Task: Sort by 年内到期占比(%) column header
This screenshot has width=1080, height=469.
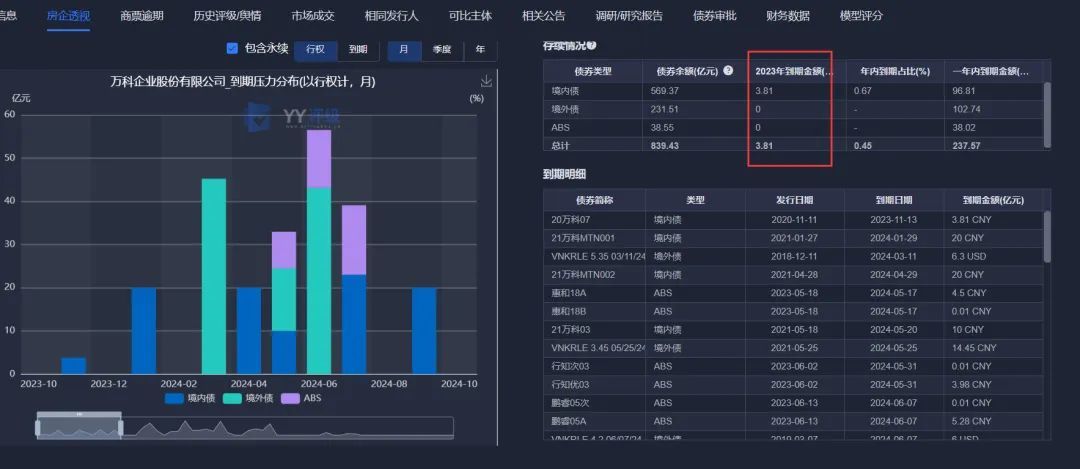Action: point(895,71)
